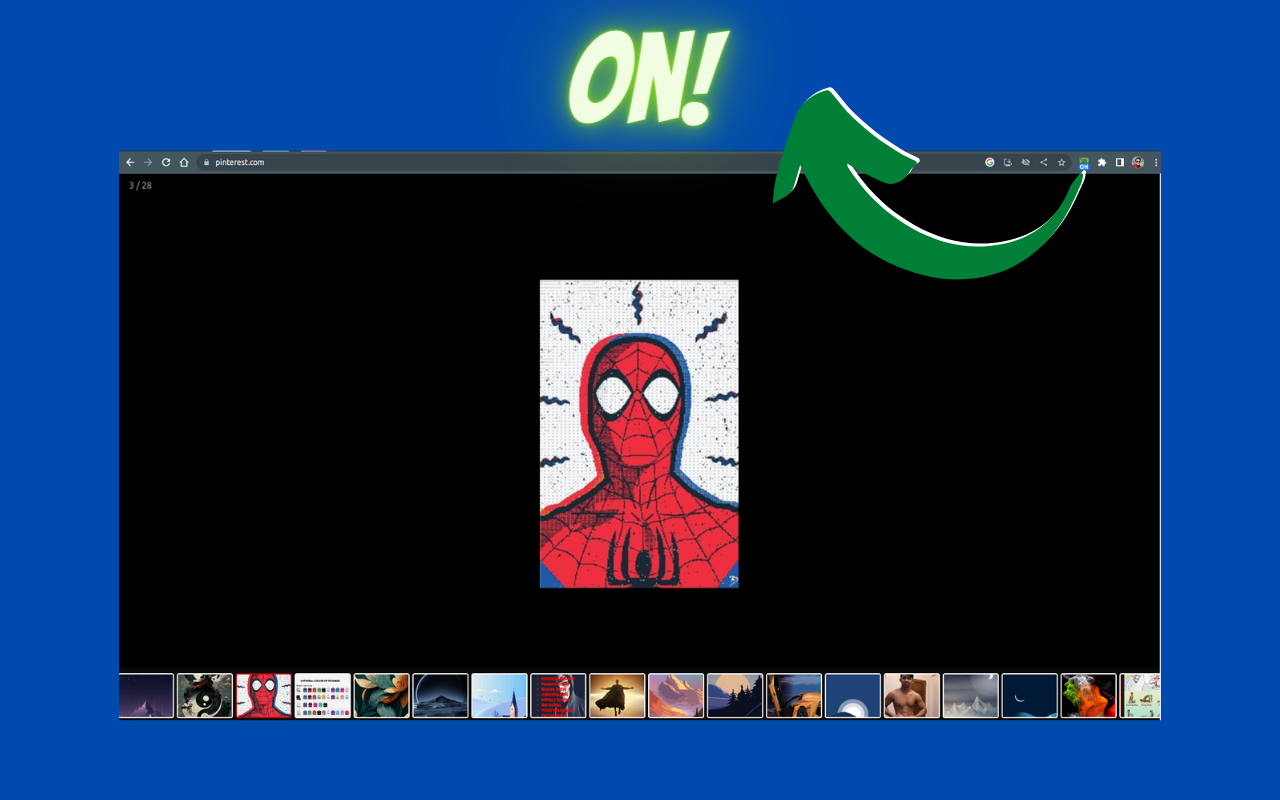Select the yellow sports car thumbnail
Viewport: 1280px width, 800px height.
(x=795, y=695)
